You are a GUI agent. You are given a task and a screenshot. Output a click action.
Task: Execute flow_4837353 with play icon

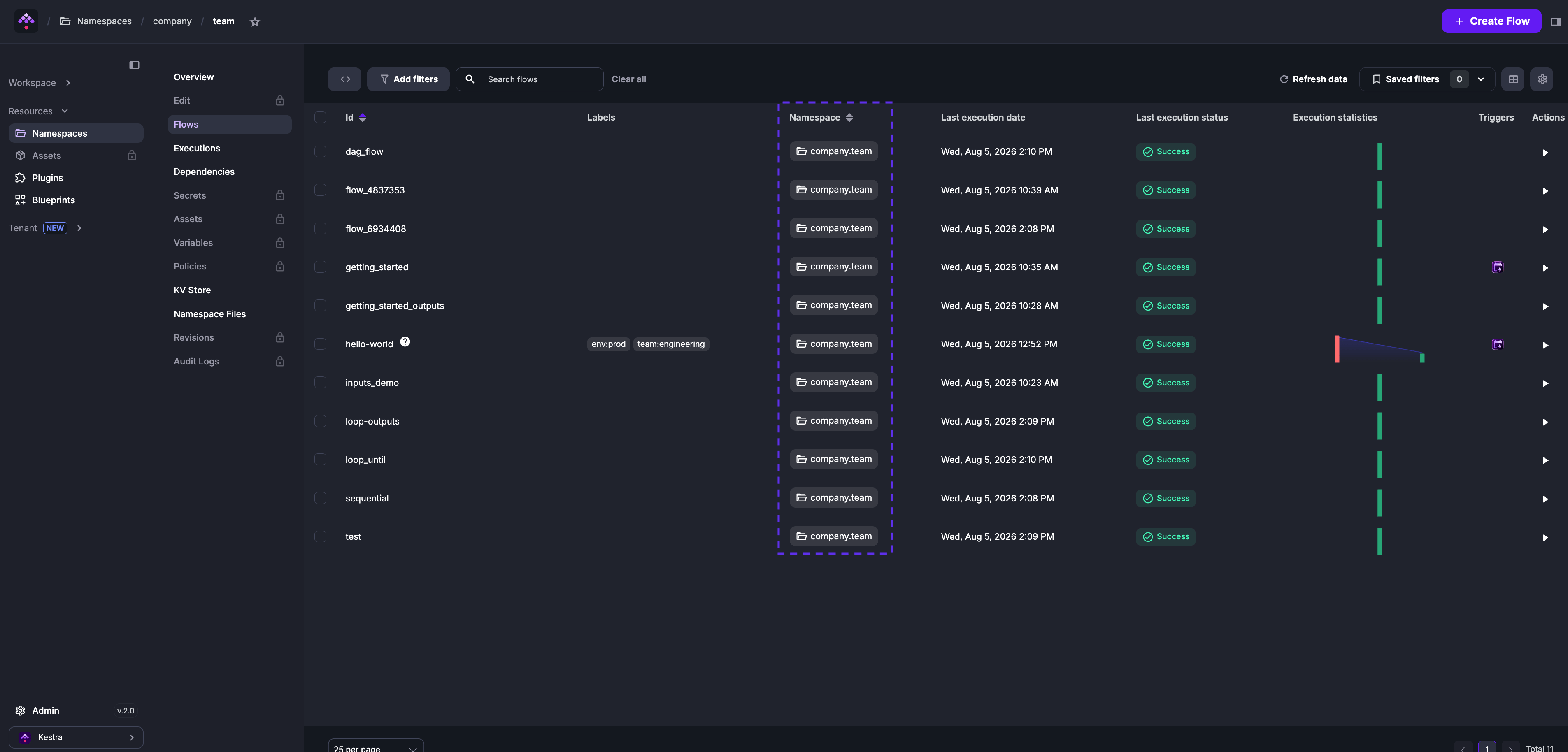1545,191
